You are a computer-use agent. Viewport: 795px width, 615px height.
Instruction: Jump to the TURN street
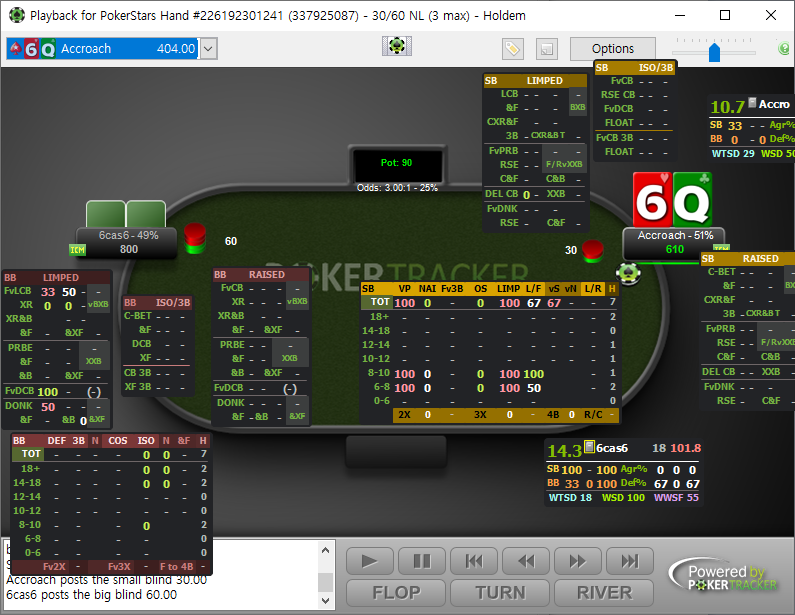tap(500, 593)
